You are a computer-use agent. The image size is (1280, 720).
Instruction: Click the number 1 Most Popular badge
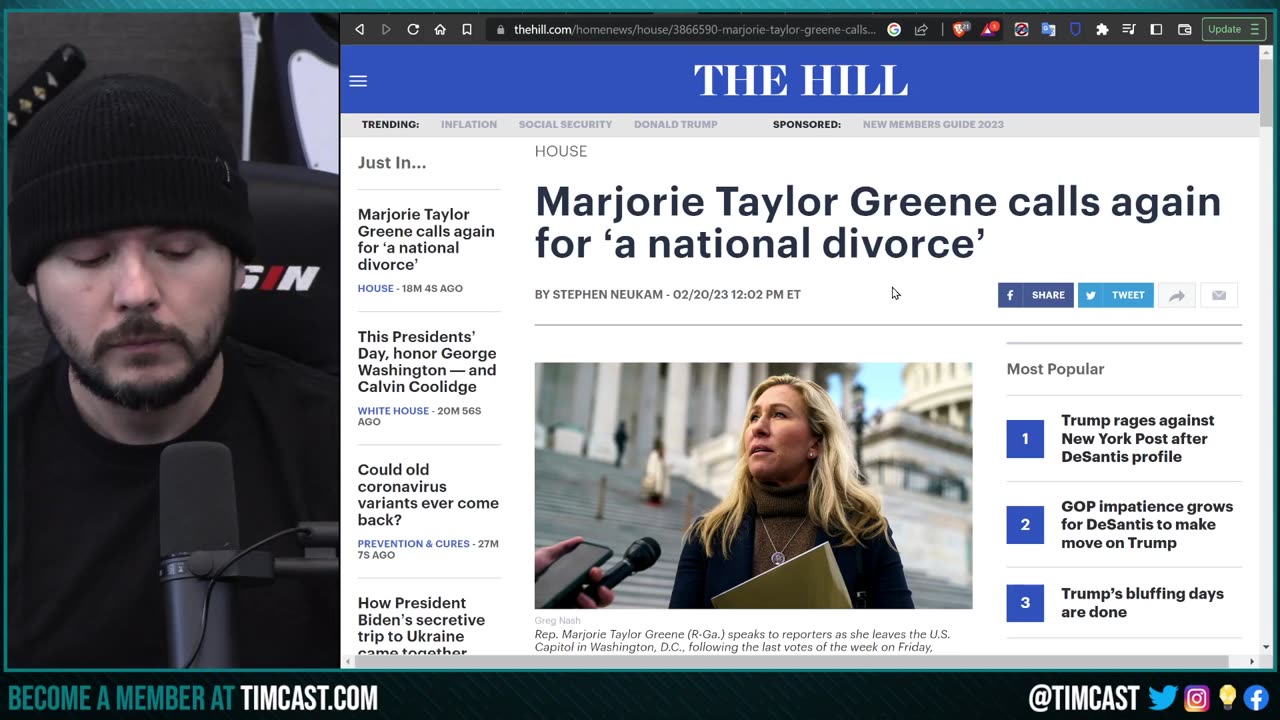pyautogui.click(x=1025, y=439)
